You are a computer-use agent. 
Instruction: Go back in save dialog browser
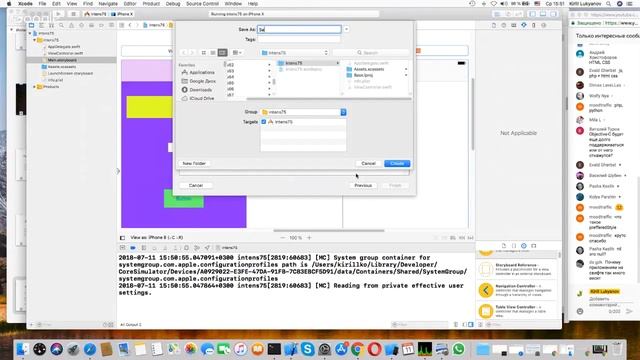[183, 53]
